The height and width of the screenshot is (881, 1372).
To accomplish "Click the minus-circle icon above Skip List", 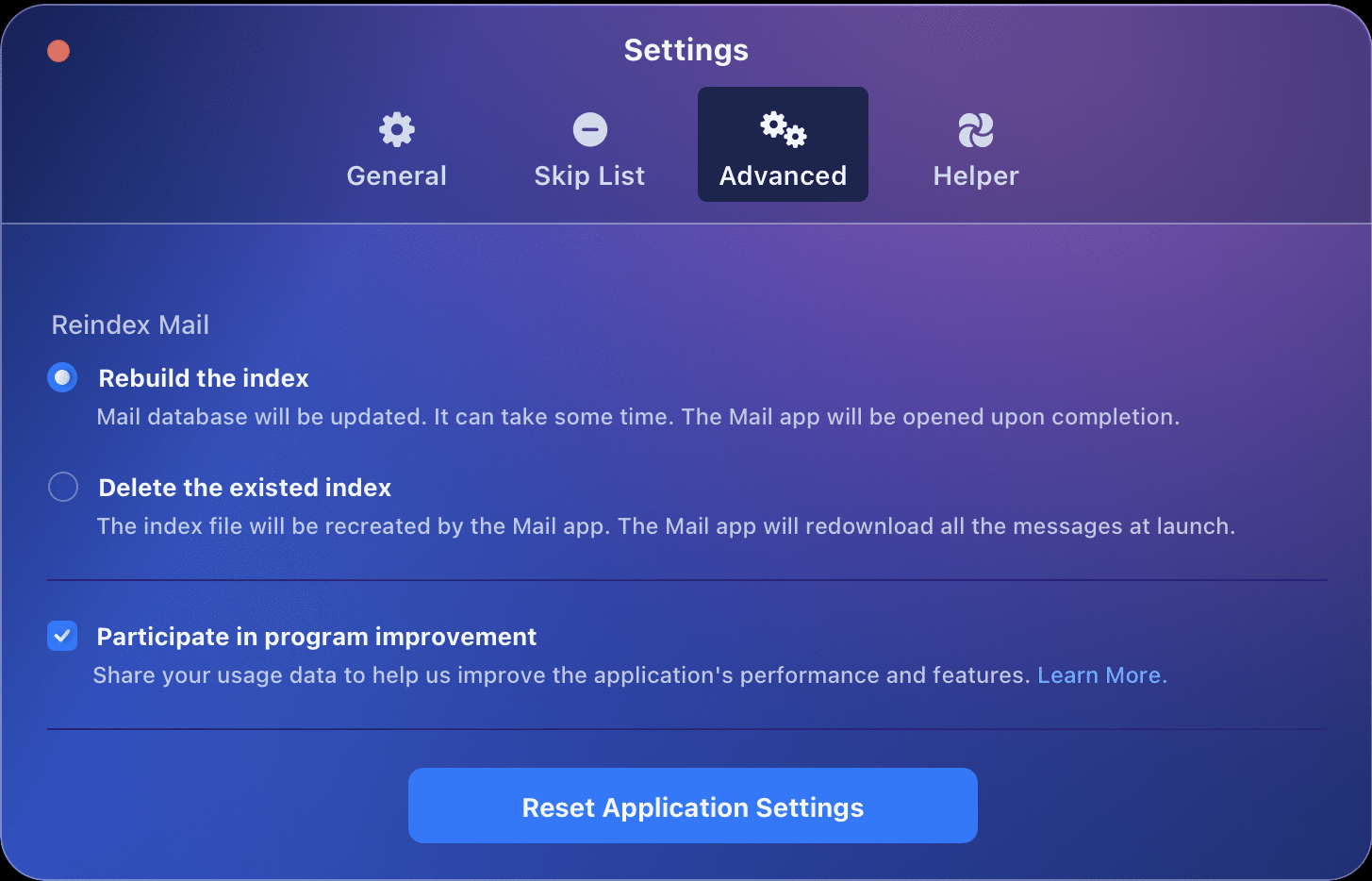I will coord(589,129).
